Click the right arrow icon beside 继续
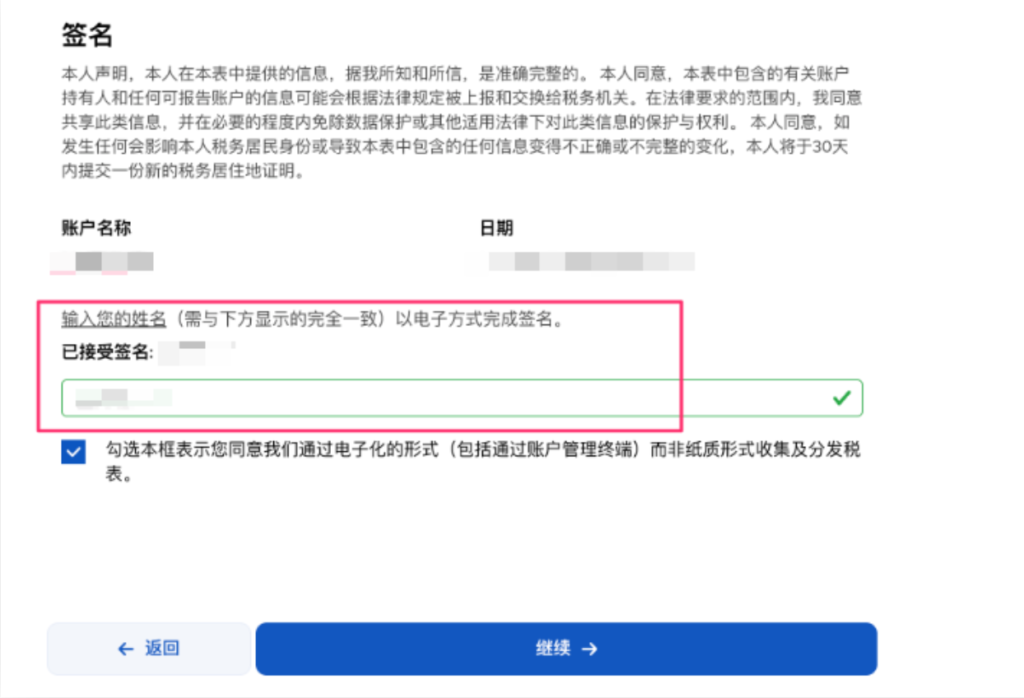 (x=590, y=648)
